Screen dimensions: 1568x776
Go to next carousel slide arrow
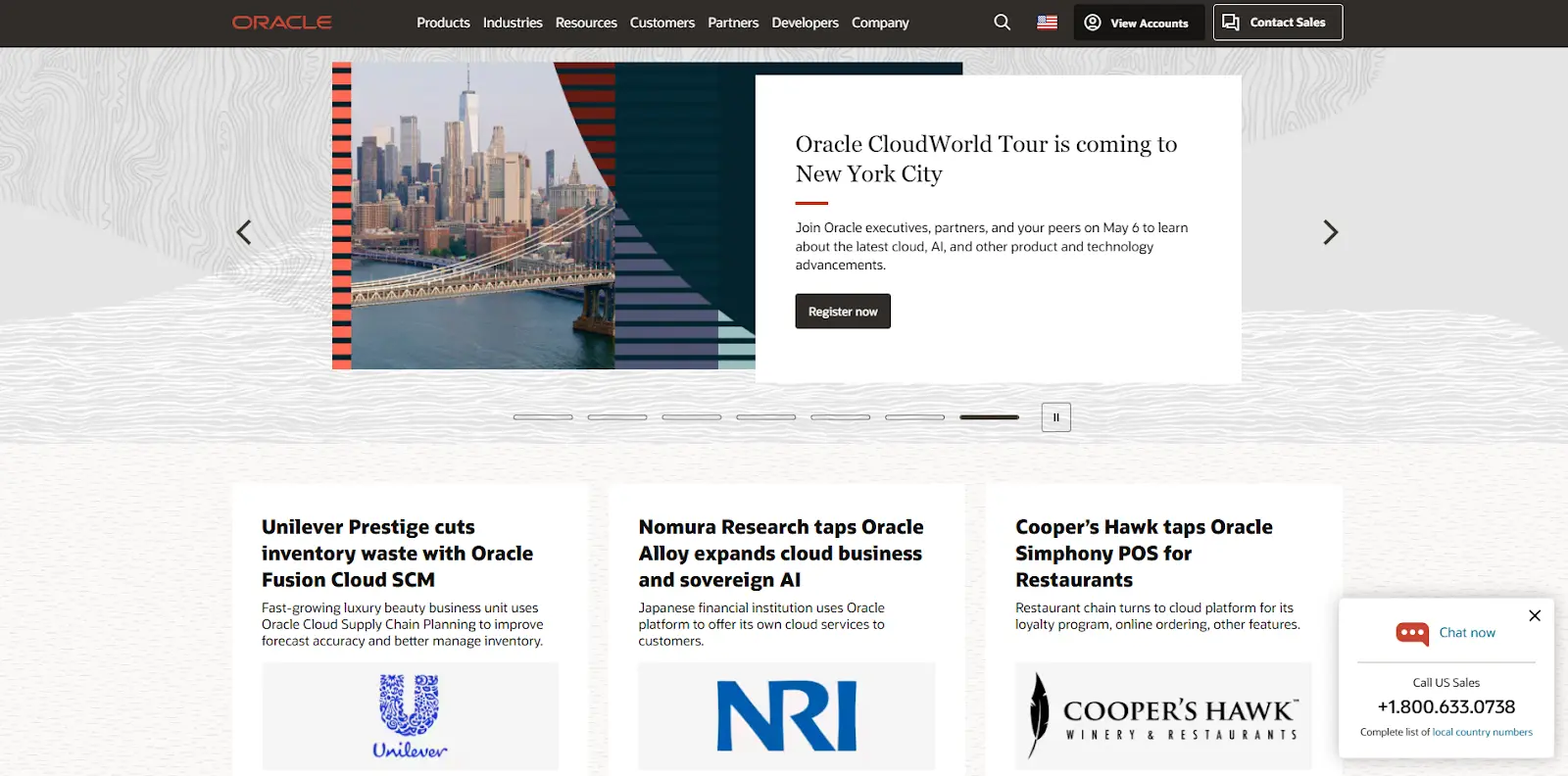point(1330,232)
